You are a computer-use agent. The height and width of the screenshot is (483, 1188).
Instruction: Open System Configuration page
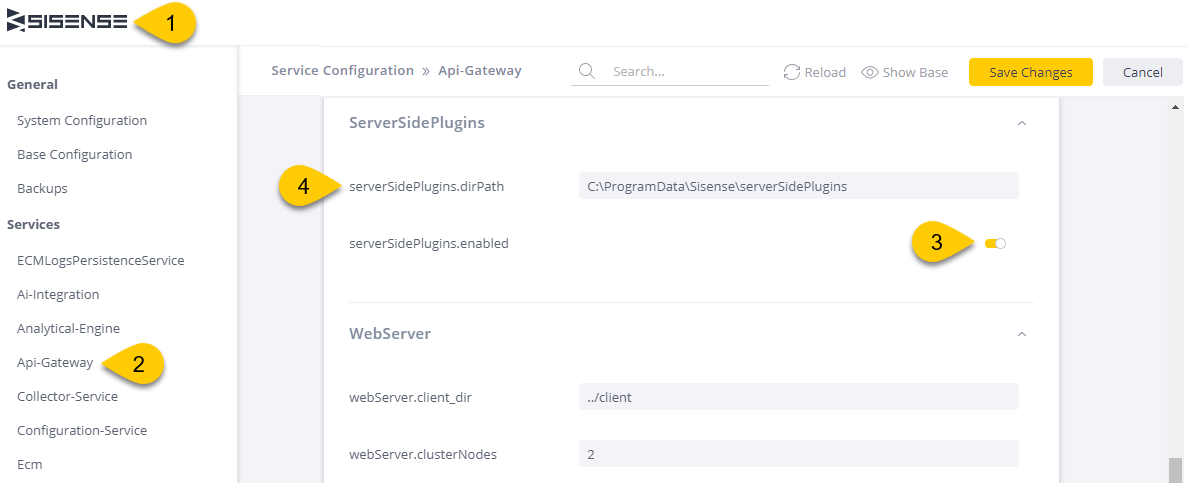(82, 120)
